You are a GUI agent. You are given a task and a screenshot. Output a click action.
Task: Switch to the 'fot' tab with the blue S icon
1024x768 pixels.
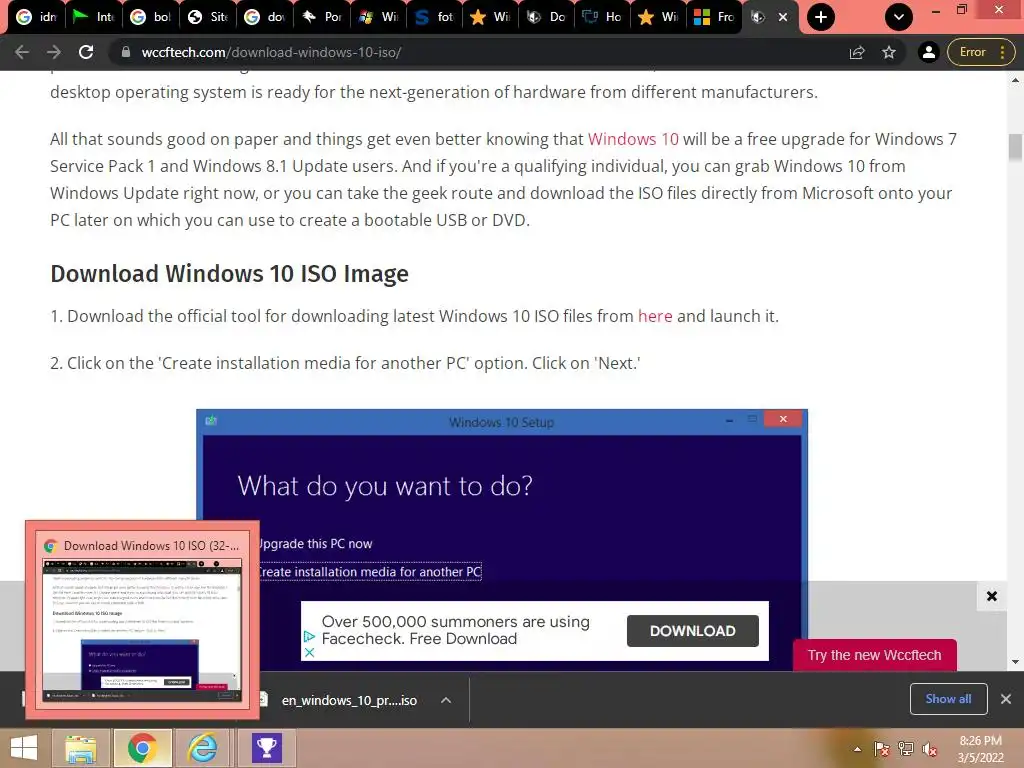click(433, 17)
